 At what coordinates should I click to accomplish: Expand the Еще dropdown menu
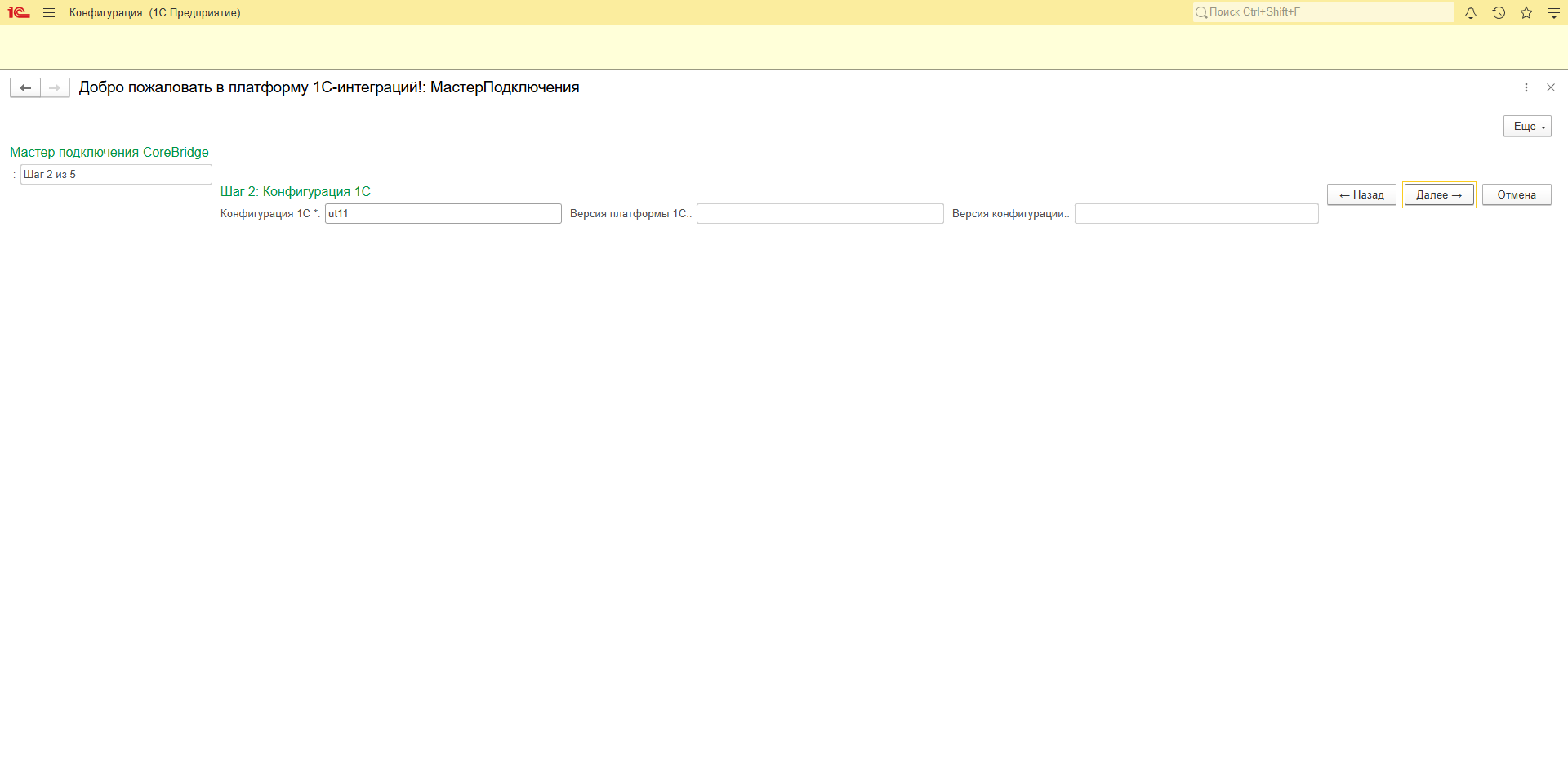click(1527, 126)
